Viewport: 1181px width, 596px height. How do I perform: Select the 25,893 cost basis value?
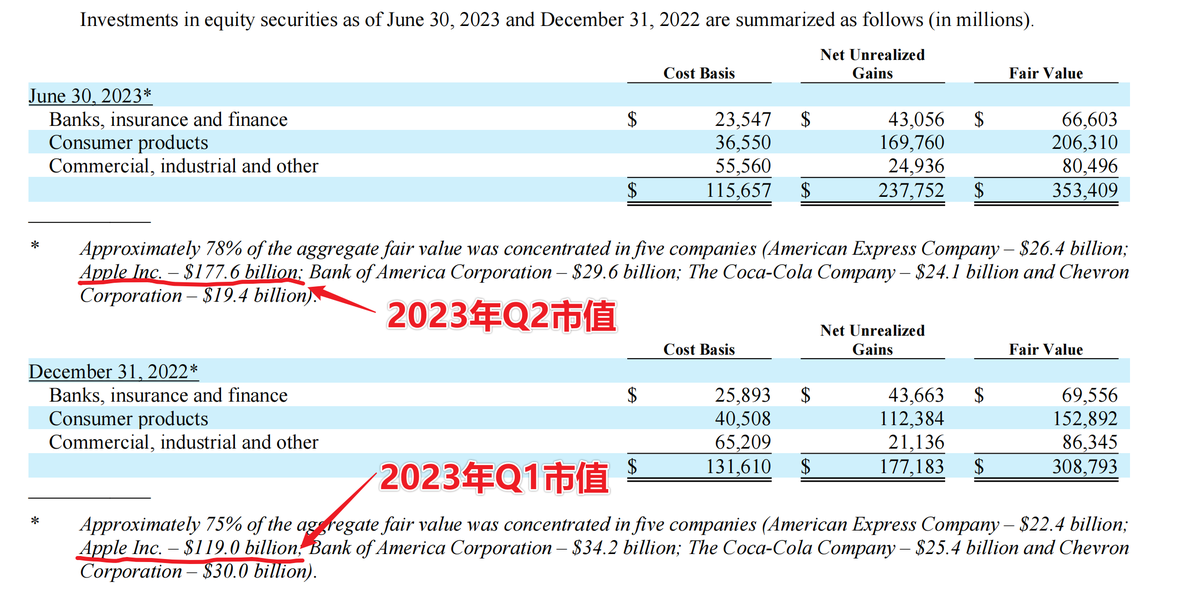(743, 396)
